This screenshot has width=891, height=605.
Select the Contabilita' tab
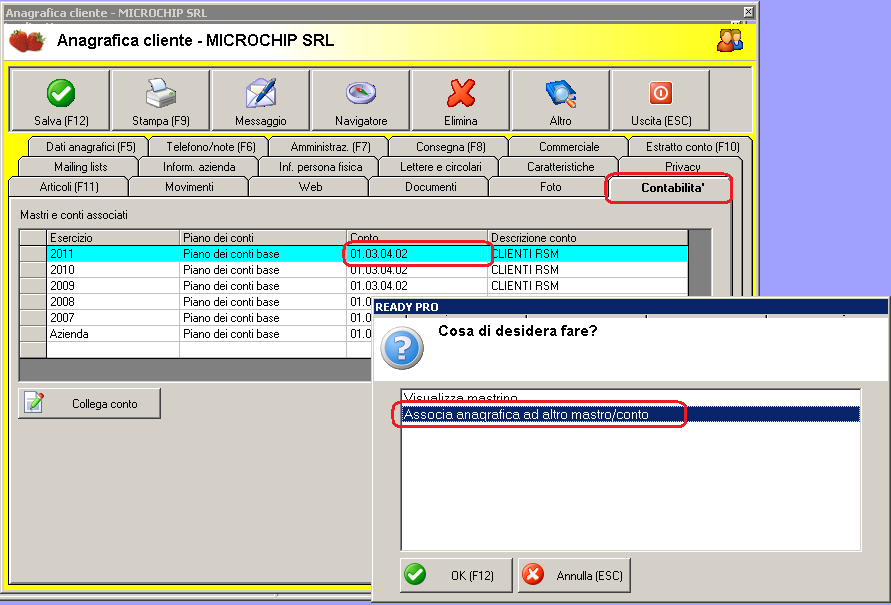669,188
